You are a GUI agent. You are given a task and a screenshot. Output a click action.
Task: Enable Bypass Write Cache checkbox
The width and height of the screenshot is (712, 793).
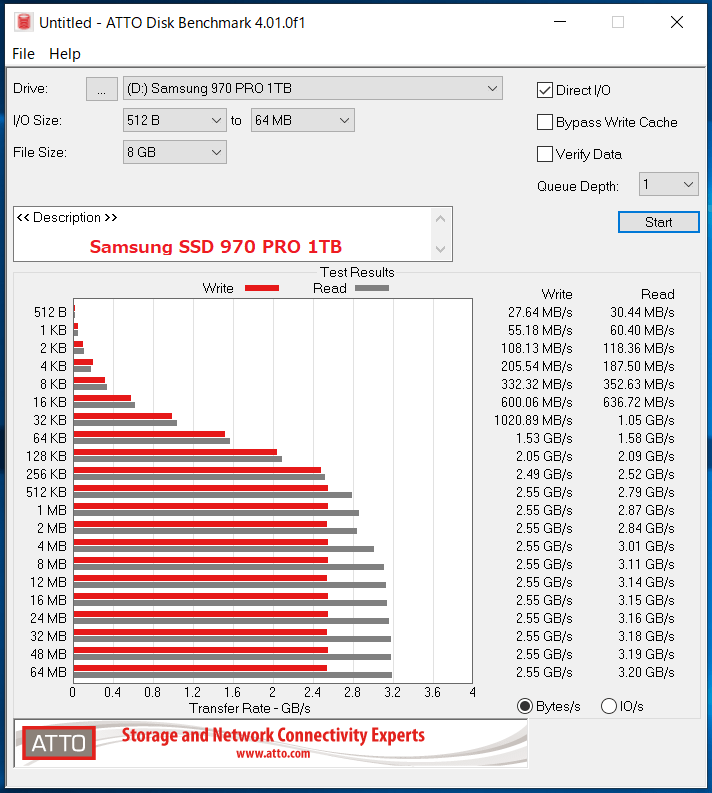click(545, 122)
